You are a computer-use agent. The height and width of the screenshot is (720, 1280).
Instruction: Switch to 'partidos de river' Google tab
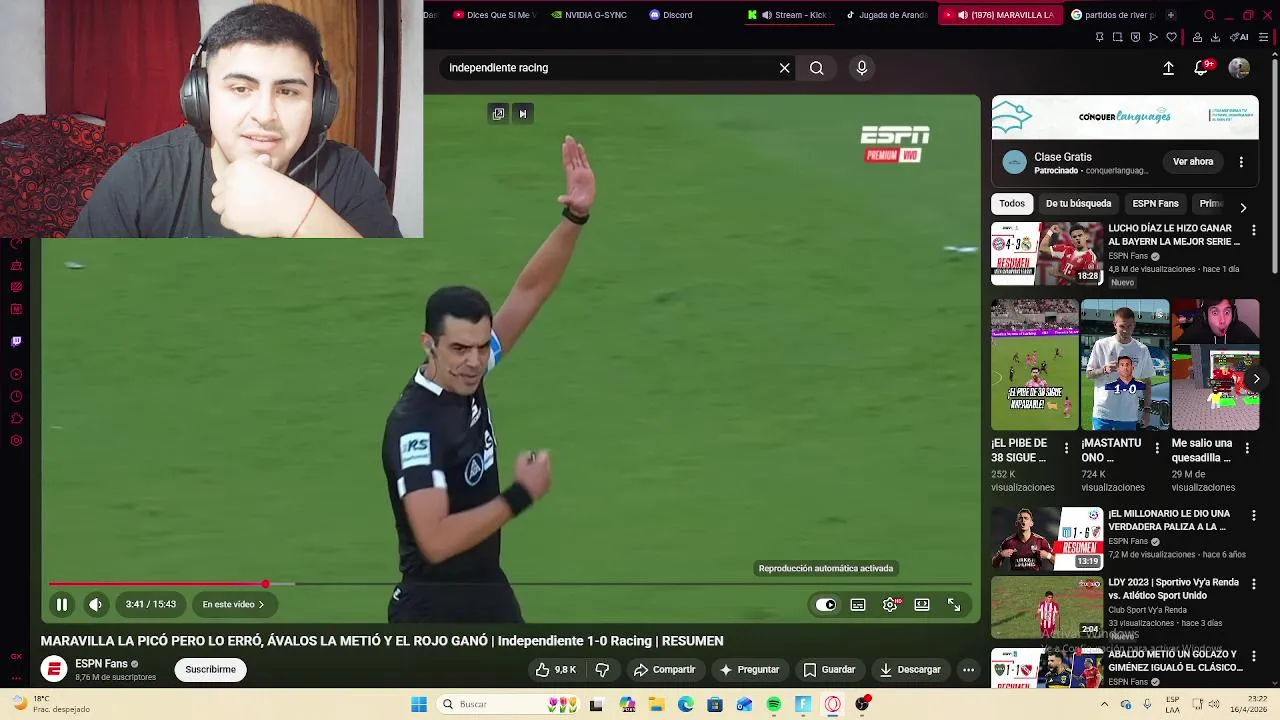coord(1112,15)
